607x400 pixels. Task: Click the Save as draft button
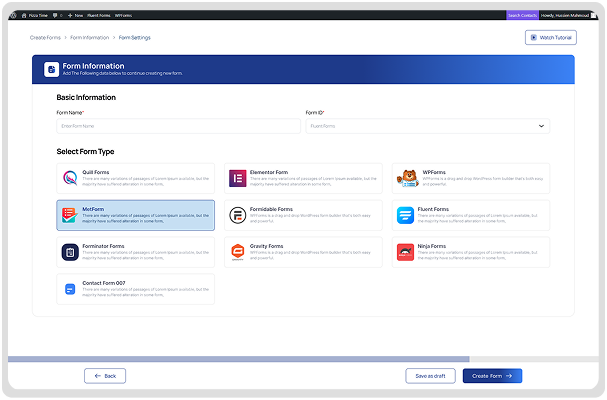[x=430, y=376]
